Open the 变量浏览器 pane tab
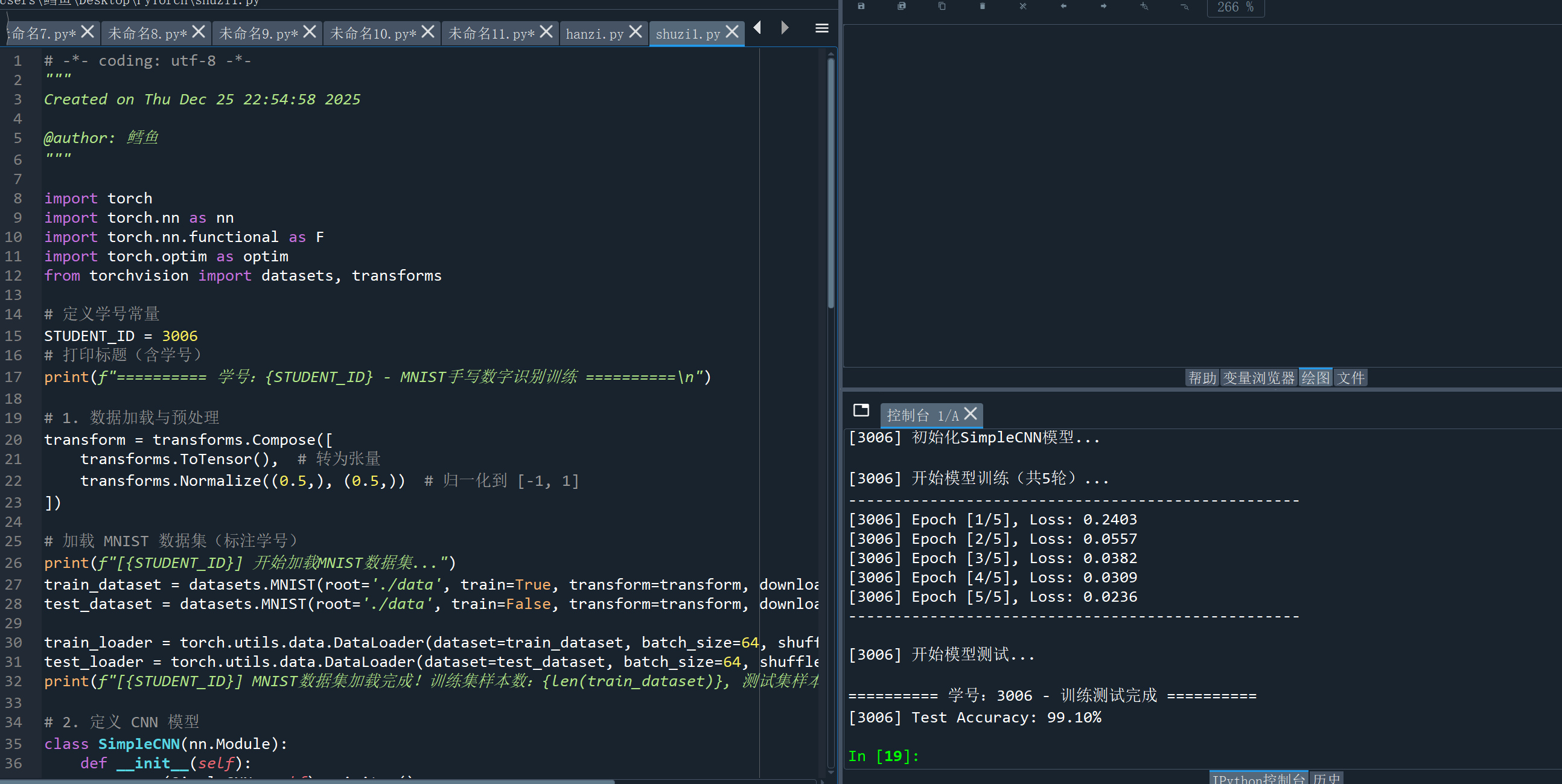This screenshot has height=784, width=1562. pos(1258,378)
